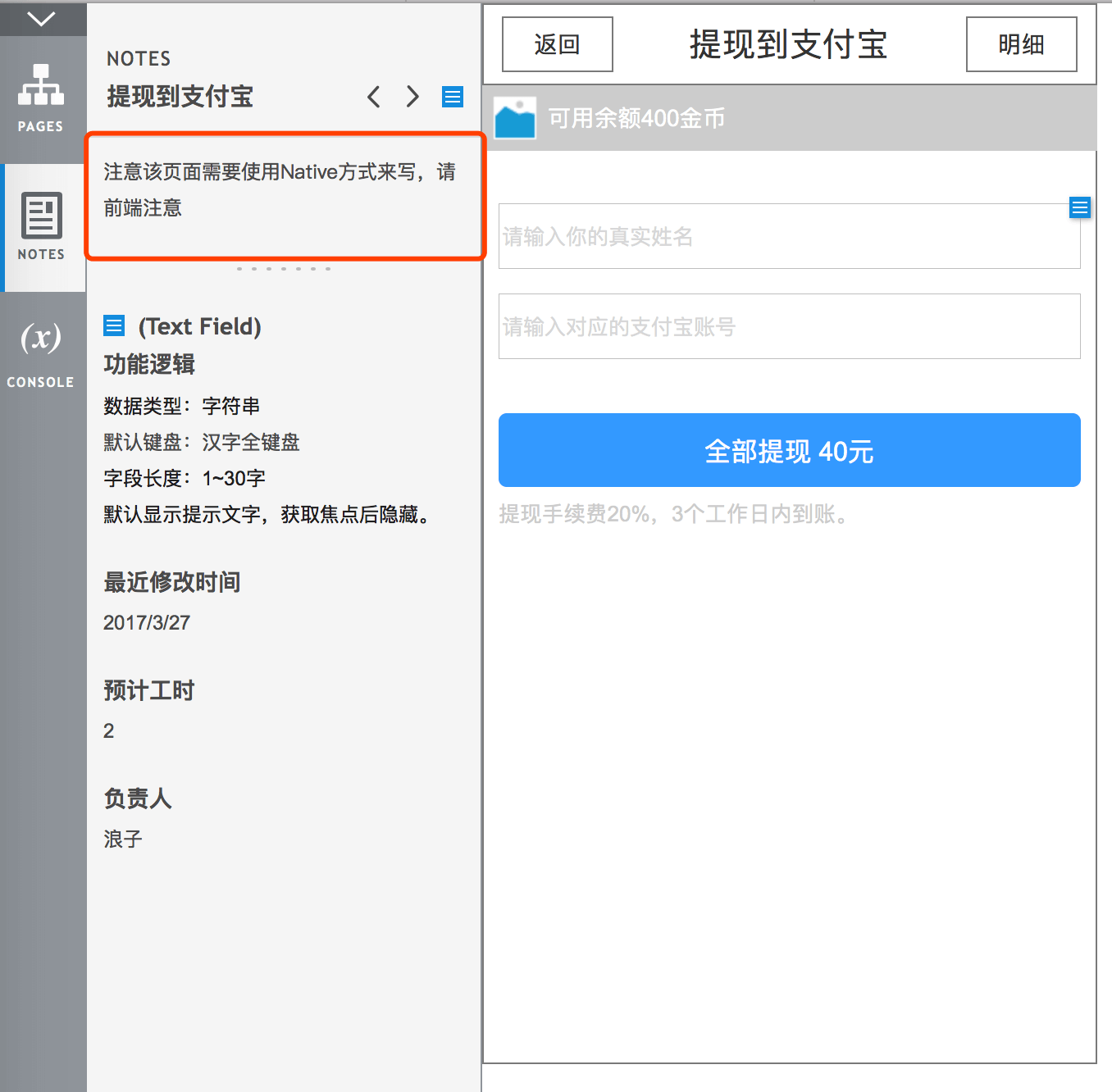
Task: Click the (Text Field) heading
Action: coord(199,326)
